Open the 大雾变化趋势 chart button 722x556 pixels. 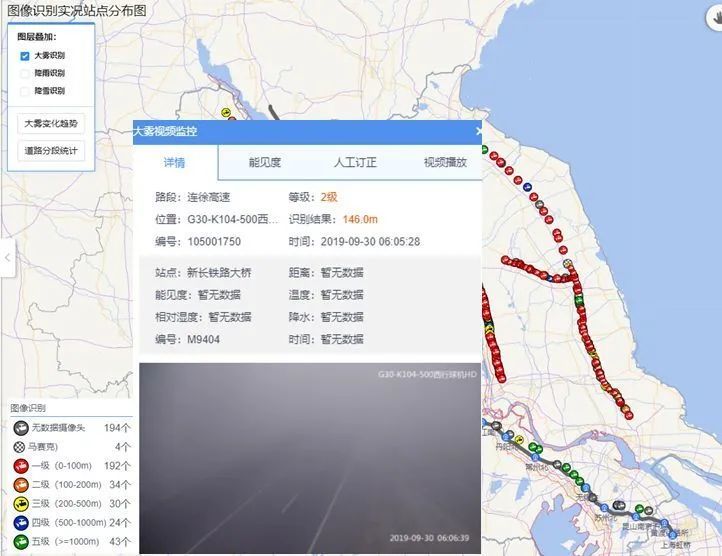coord(51,123)
